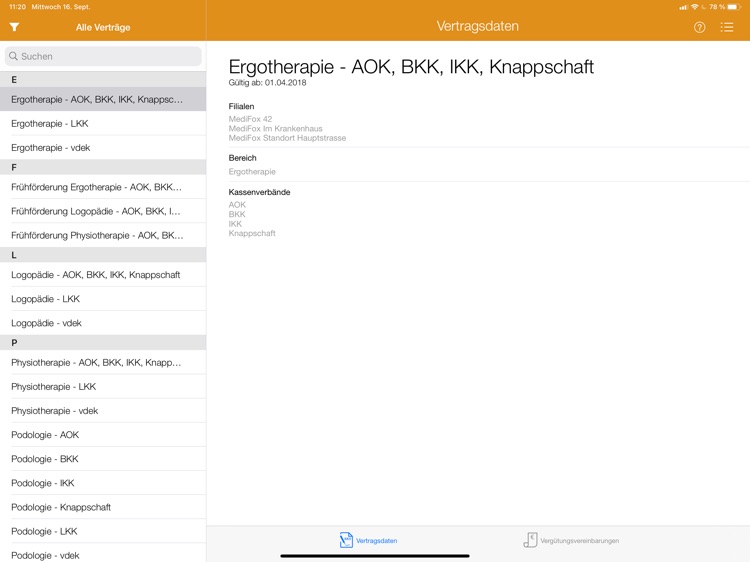
Task: Click the search magnifier icon
Action: click(x=13, y=56)
